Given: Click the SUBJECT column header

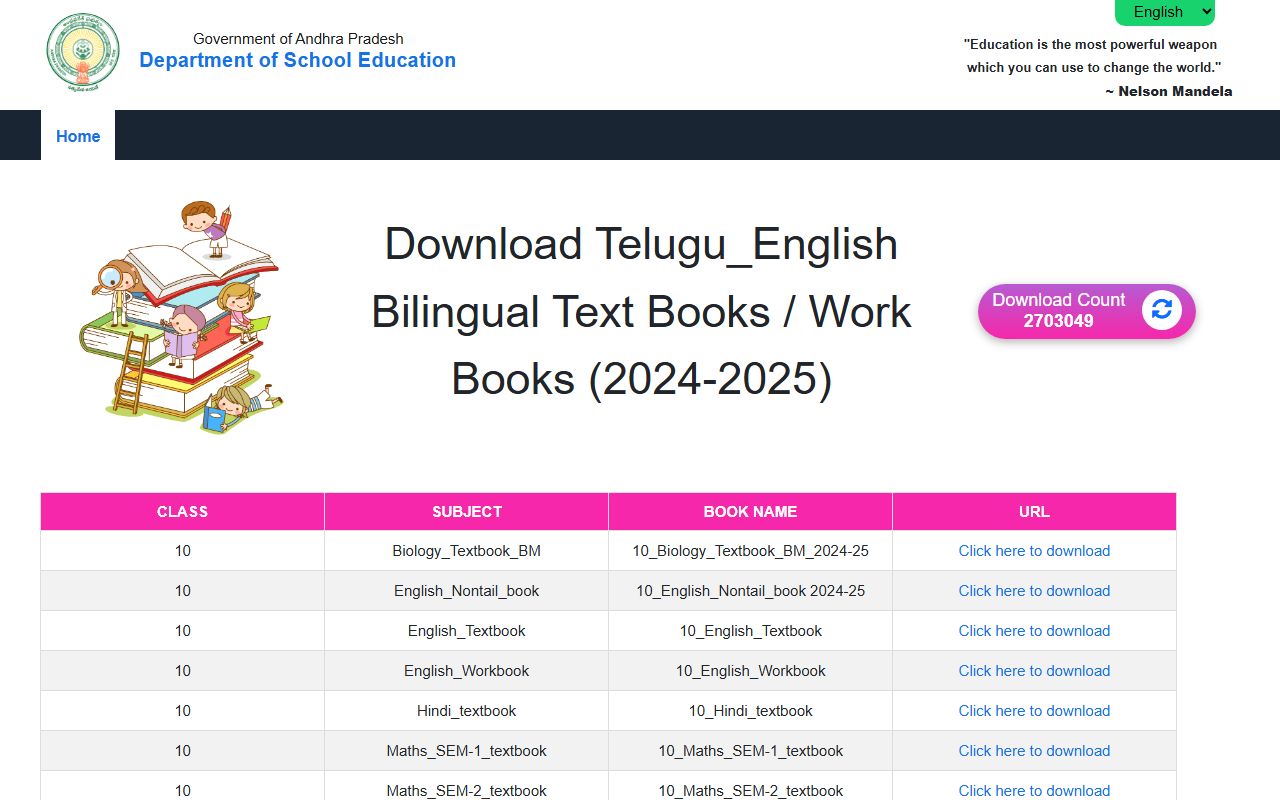Looking at the screenshot, I should (x=467, y=511).
